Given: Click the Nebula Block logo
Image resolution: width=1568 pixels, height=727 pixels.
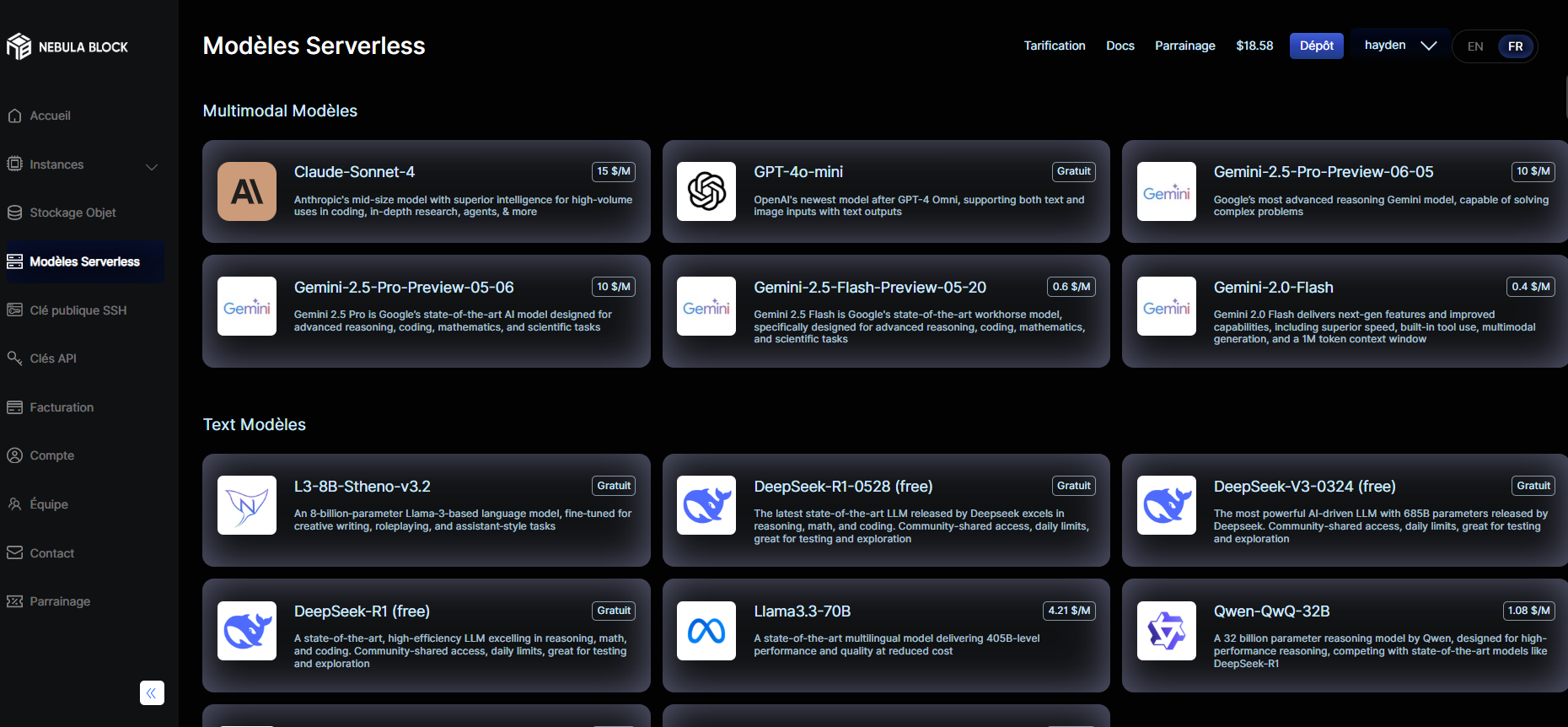Looking at the screenshot, I should (x=67, y=46).
